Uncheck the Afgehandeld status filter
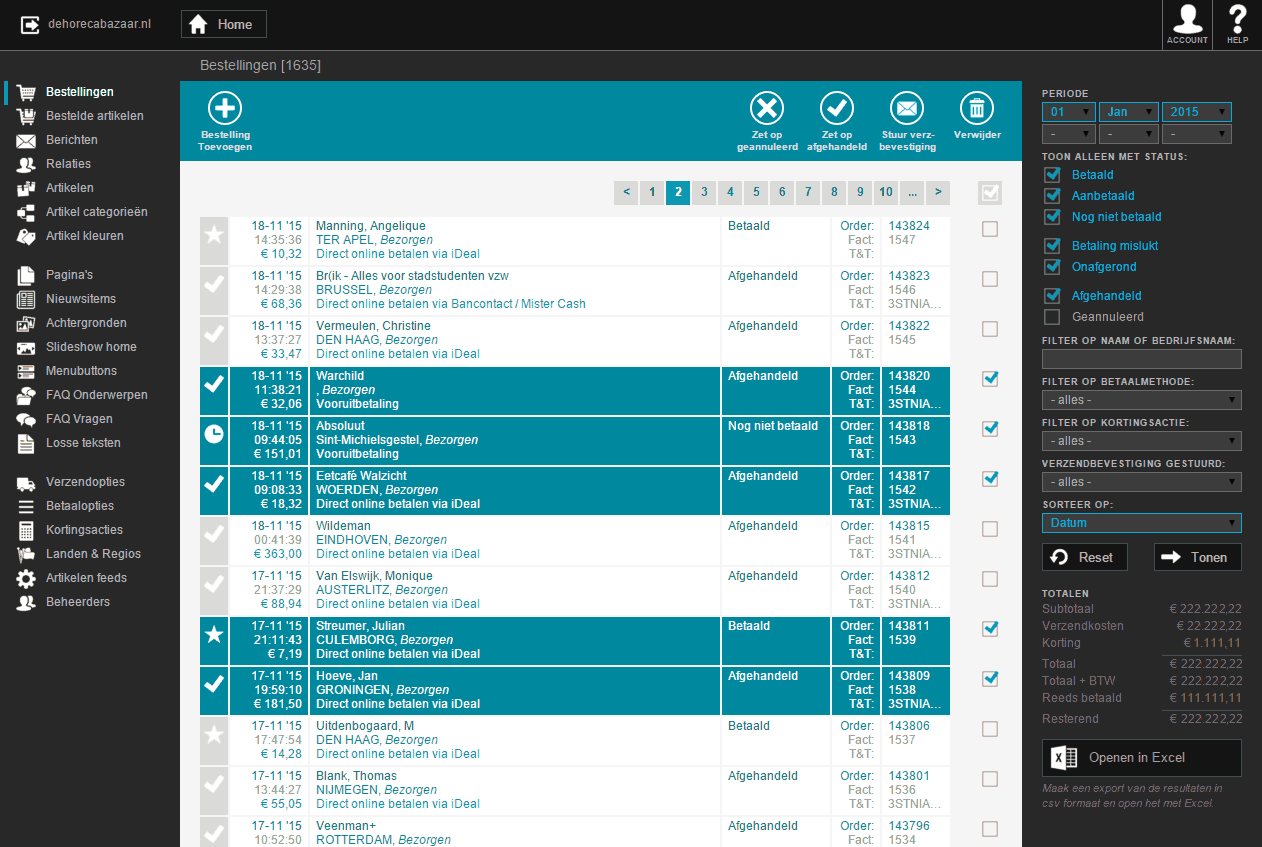This screenshot has height=847, width=1262. pos(1052,296)
